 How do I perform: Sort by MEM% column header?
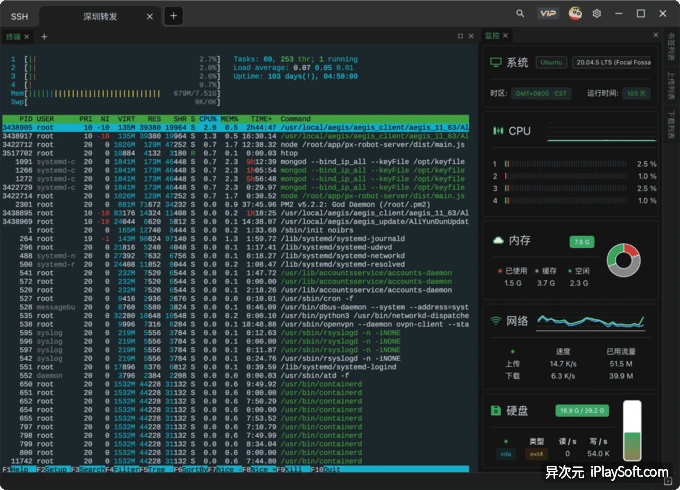229,119
